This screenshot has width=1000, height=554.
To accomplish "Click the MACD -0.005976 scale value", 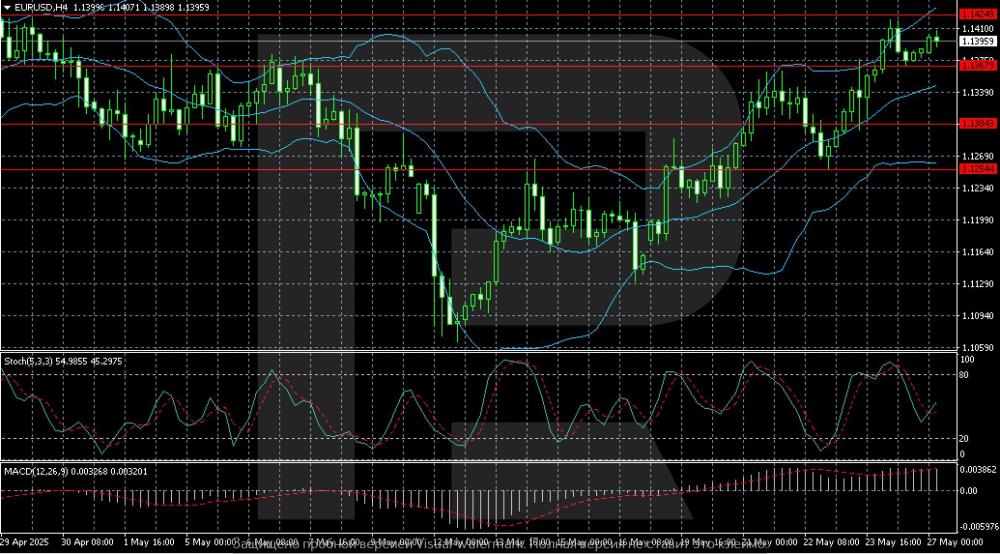I will (976, 525).
